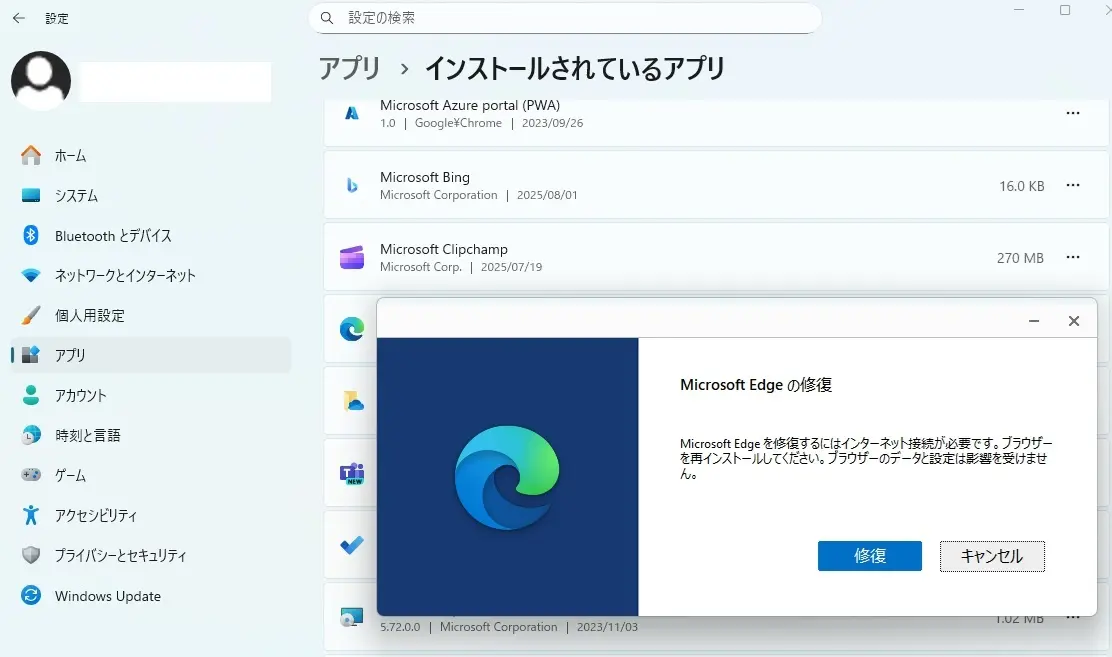Open more options for Microsoft Clipchamp
Viewport: 1112px width, 657px height.
point(1073,257)
